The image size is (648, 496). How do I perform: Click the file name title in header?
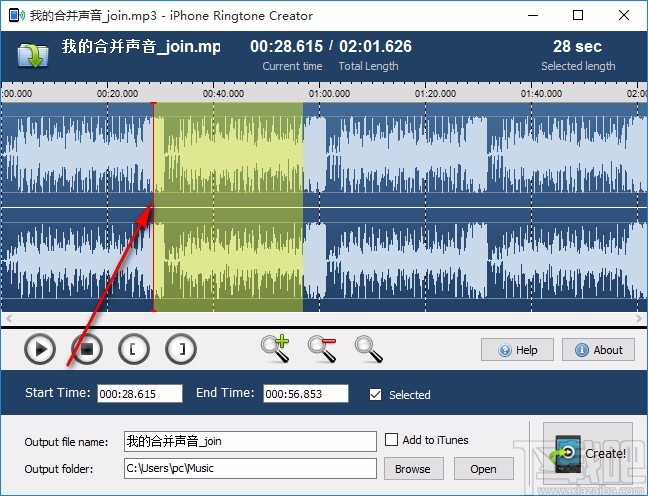pos(141,46)
